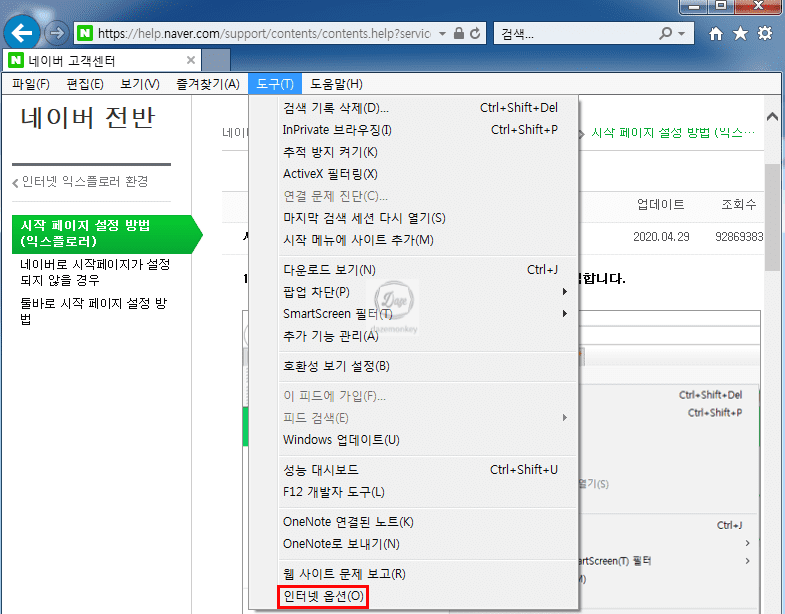Screen dimensions: 785x614
Task: Expand the address bar dropdown arrow
Action: (442, 34)
